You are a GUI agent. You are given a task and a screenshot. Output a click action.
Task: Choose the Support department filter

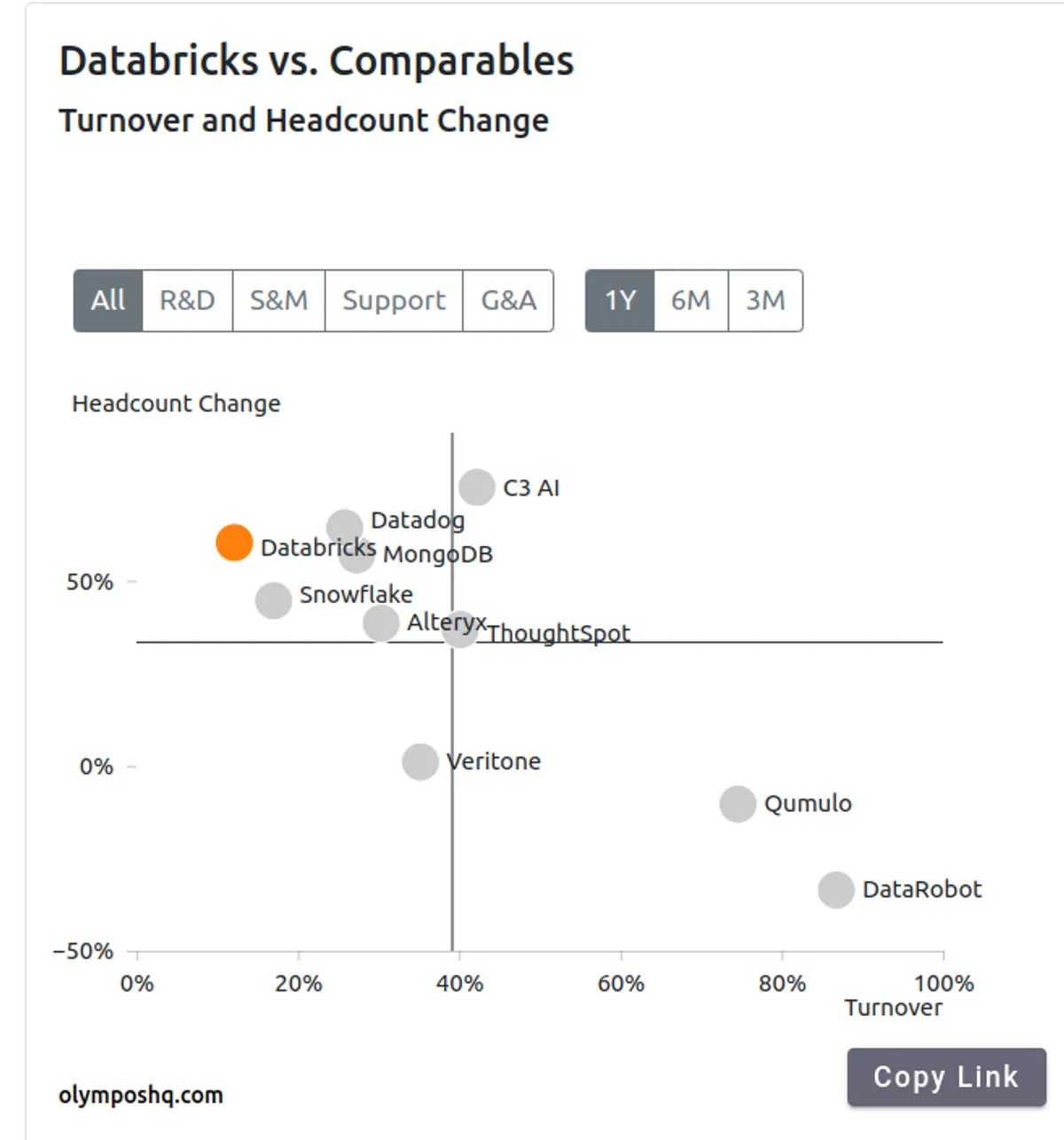(394, 301)
